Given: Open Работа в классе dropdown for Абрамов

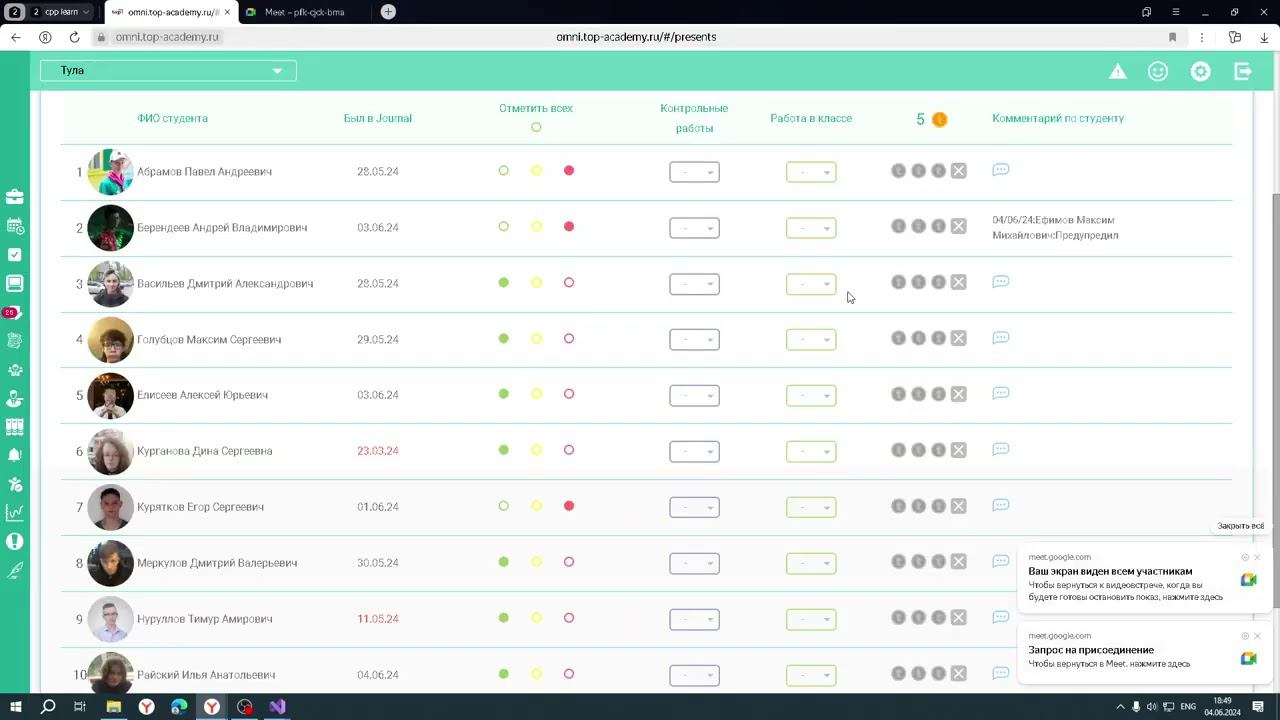Looking at the screenshot, I should pyautogui.click(x=811, y=172).
